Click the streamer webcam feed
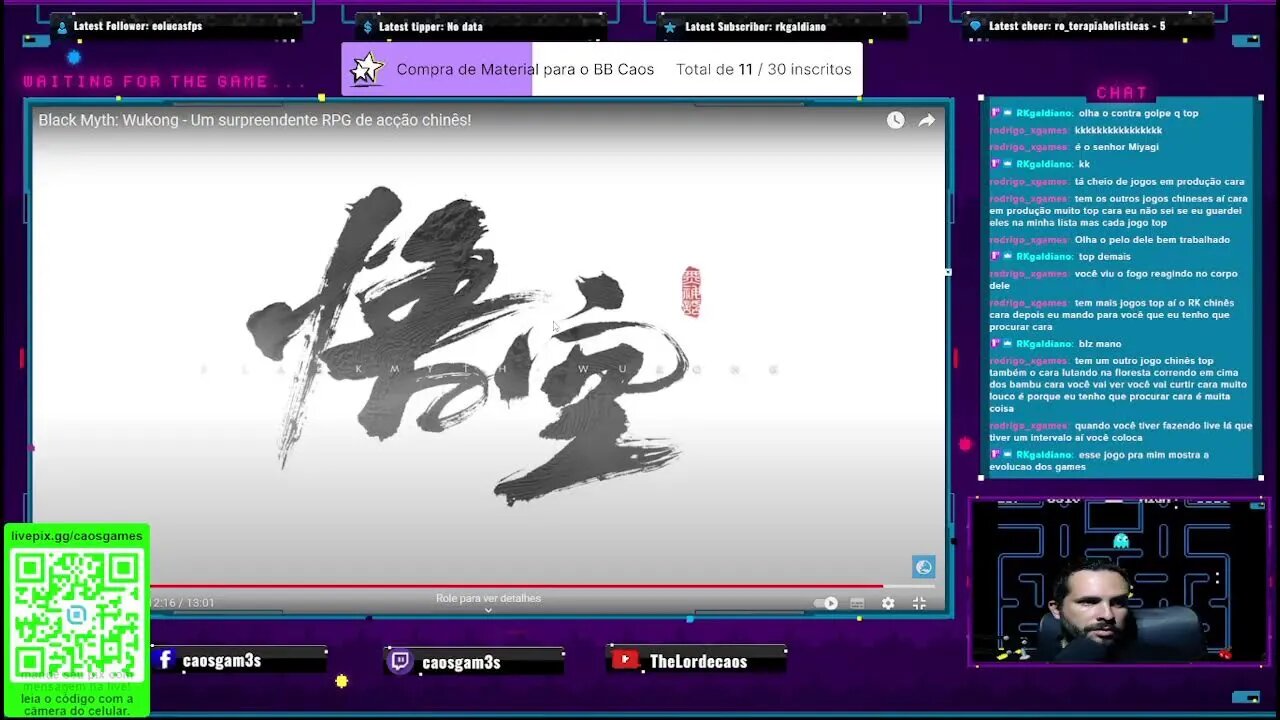 point(1120,582)
